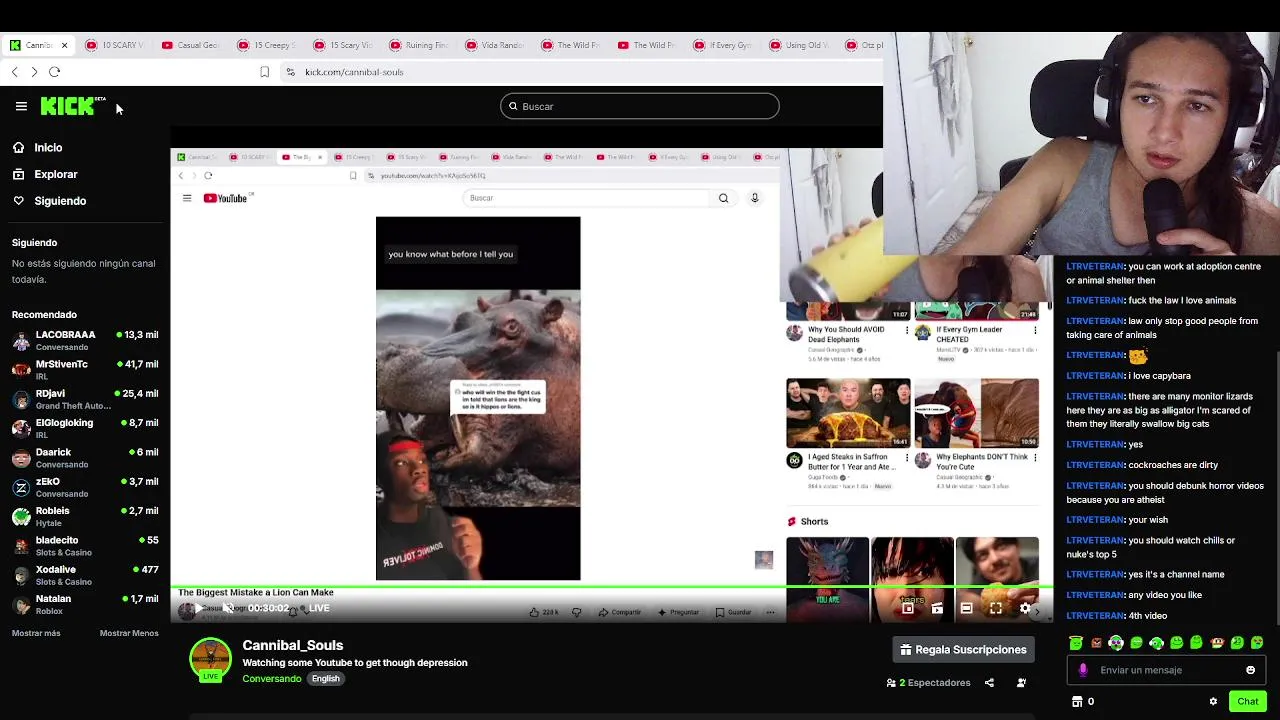Click 'Why You Should AVOID Dead Elephants' video
The height and width of the screenshot is (720, 1280).
pos(847,334)
